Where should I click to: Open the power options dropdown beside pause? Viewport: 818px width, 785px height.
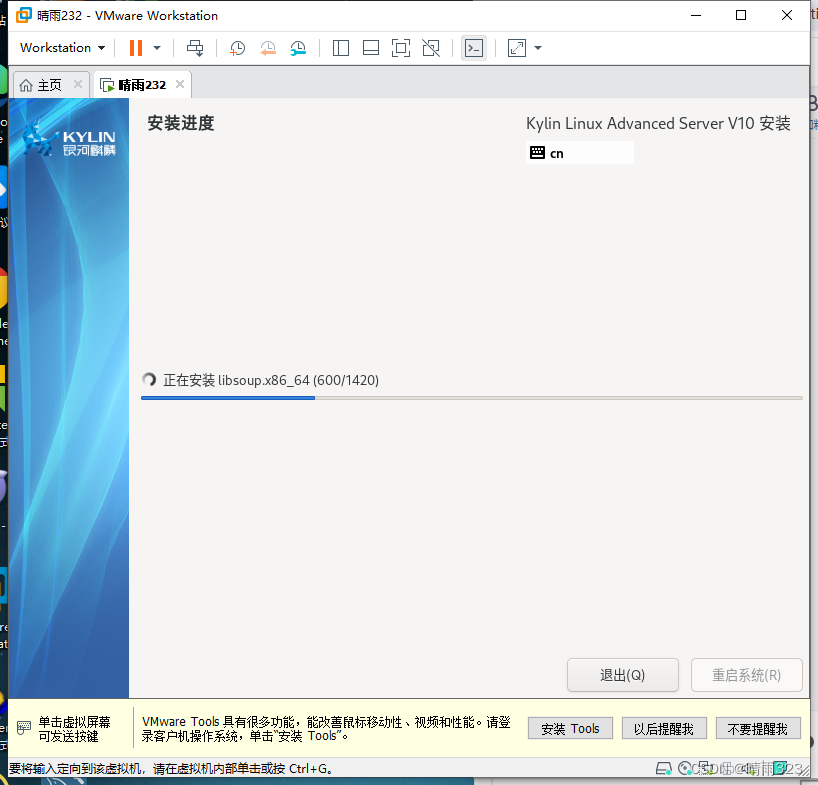pyautogui.click(x=157, y=48)
